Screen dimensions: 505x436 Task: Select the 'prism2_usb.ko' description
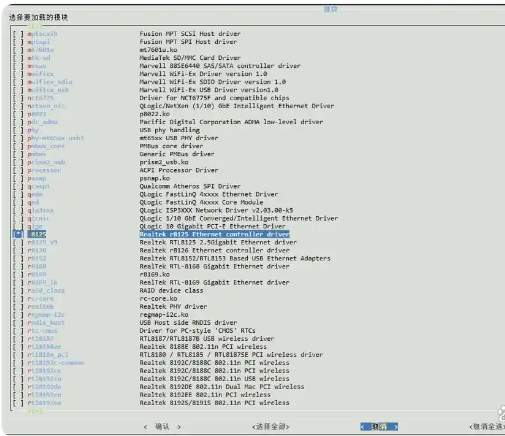coord(164,162)
